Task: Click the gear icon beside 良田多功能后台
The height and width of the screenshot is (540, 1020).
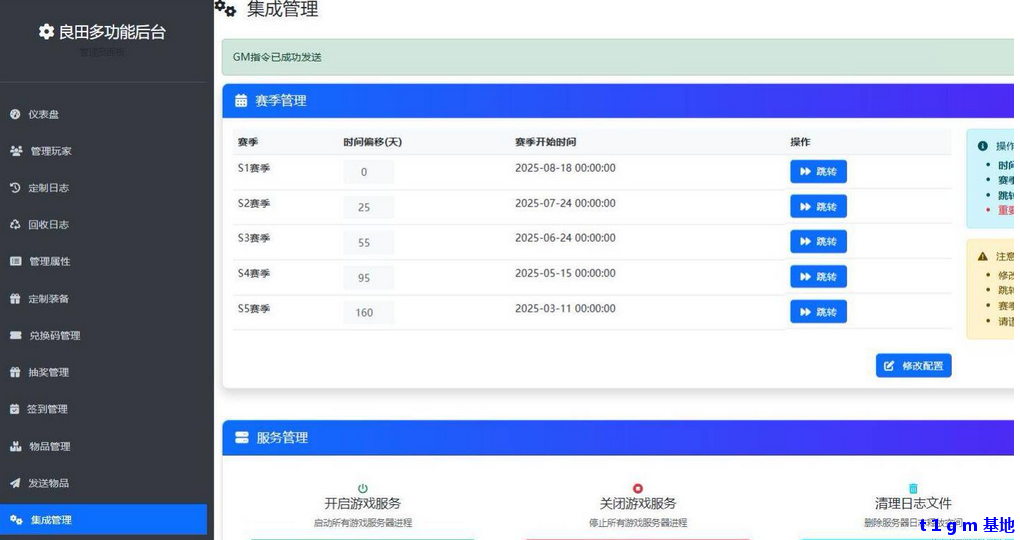Action: coord(46,31)
